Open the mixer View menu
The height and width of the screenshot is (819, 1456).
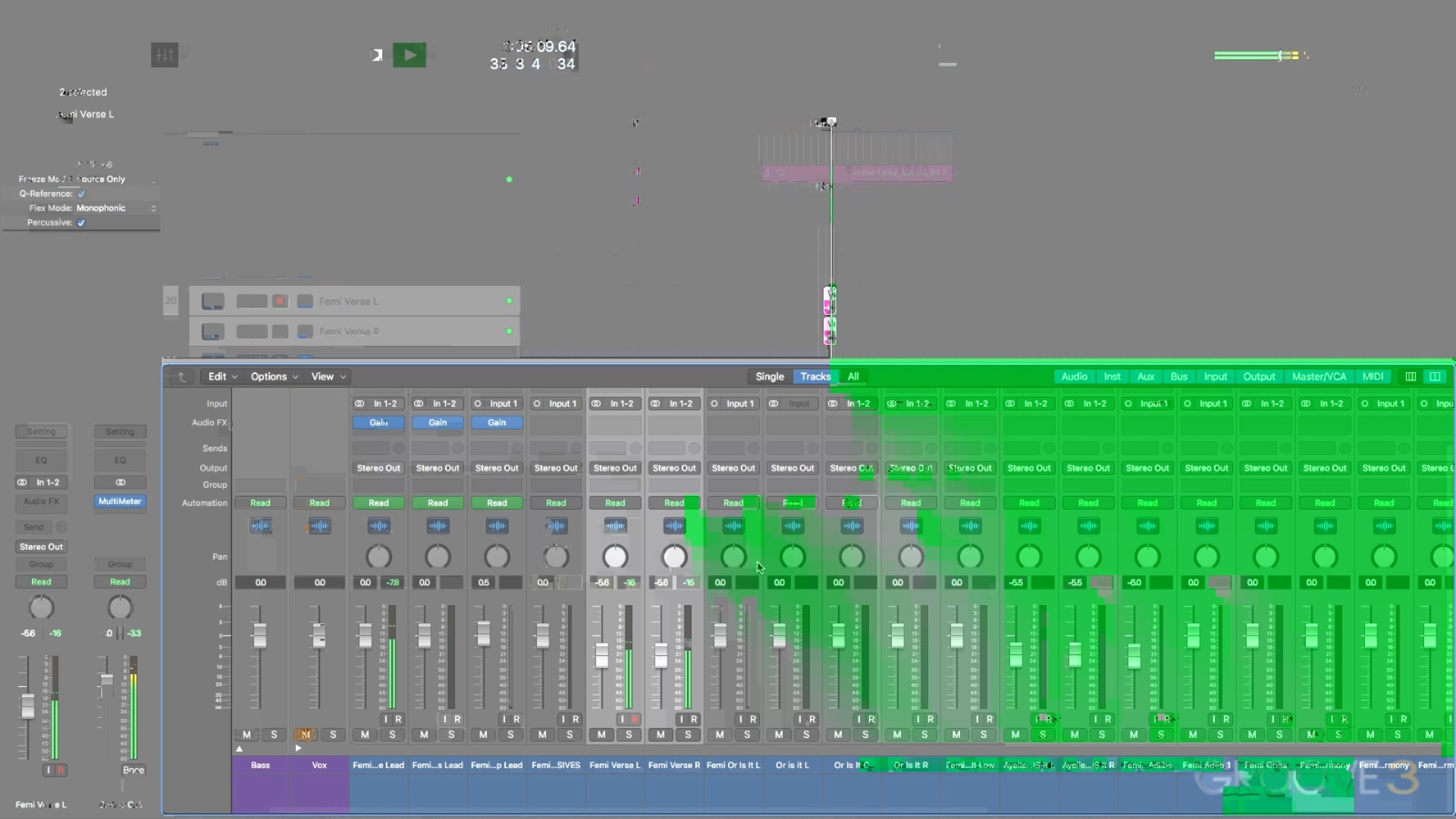328,377
